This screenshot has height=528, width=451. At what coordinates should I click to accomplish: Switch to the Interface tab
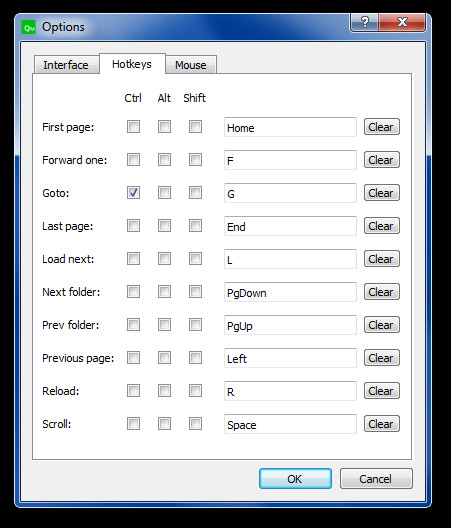[66, 65]
